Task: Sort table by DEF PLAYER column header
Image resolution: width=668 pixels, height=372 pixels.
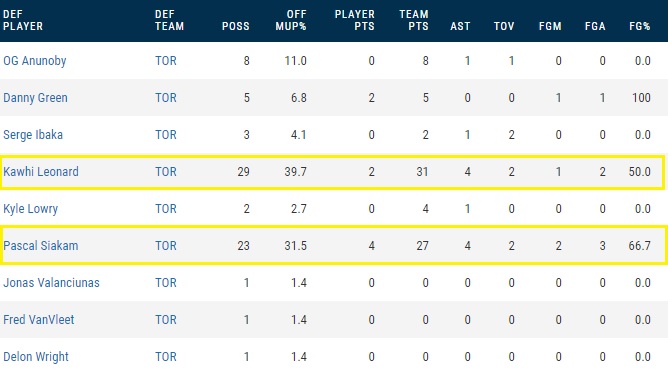Action: [23, 20]
